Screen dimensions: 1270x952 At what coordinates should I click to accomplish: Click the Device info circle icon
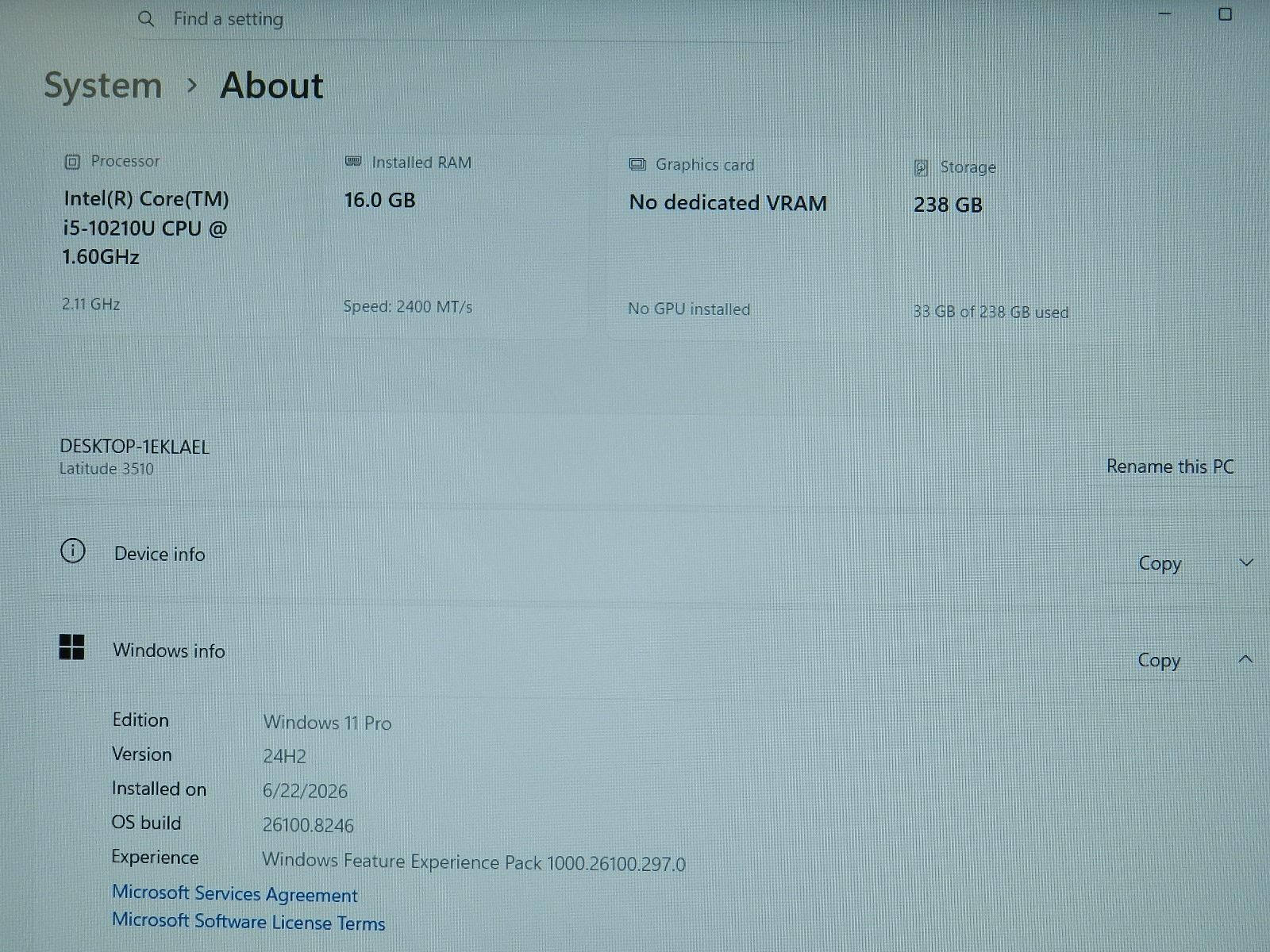pos(73,551)
